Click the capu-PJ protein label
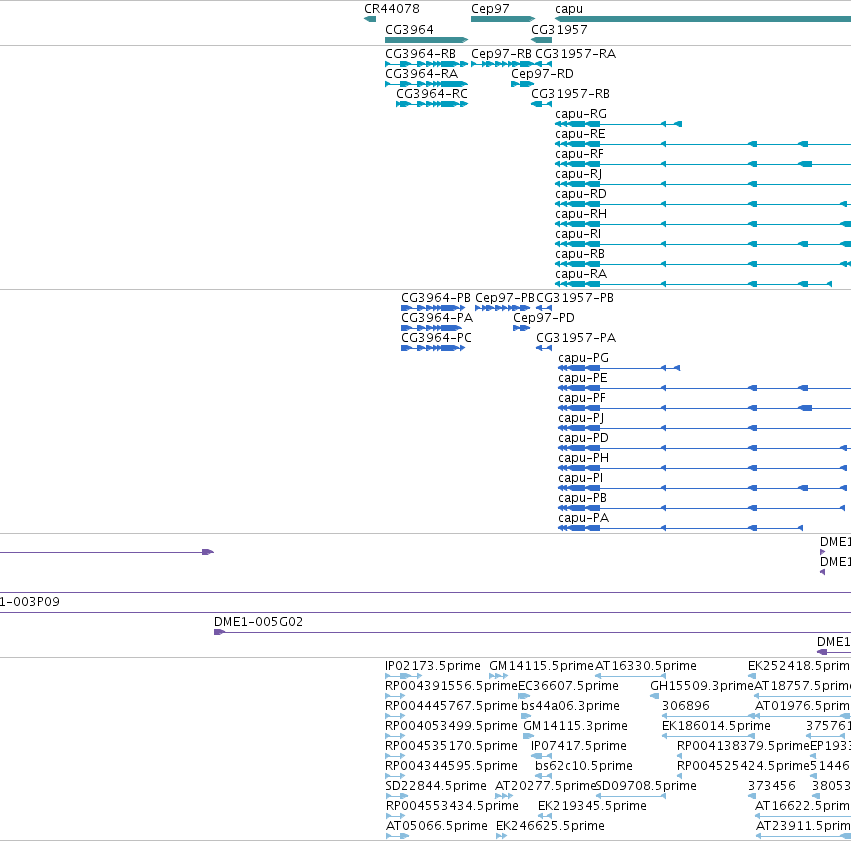This screenshot has width=851, height=841. pos(581,418)
